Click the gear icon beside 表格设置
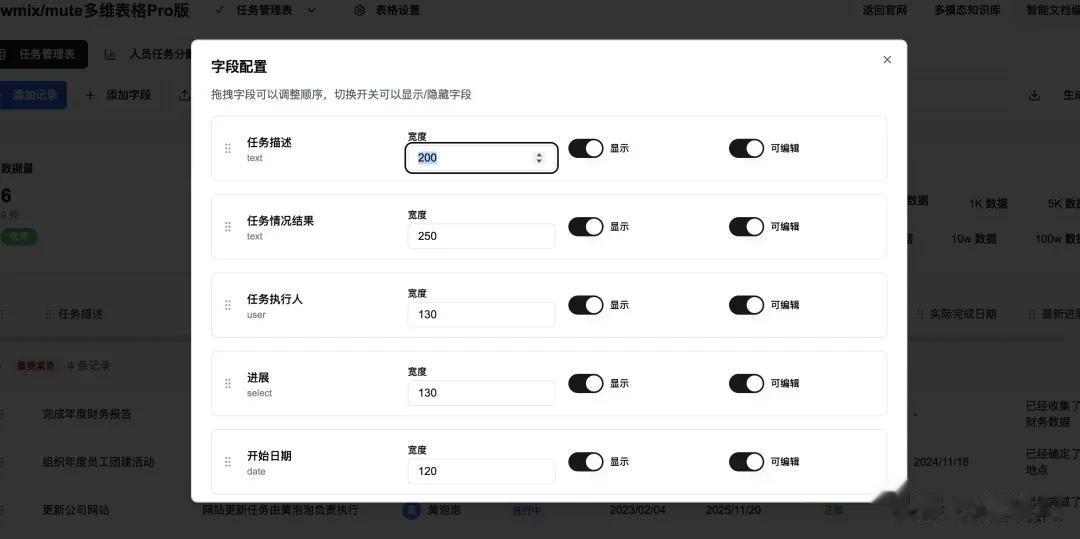1080x539 pixels. [360, 10]
